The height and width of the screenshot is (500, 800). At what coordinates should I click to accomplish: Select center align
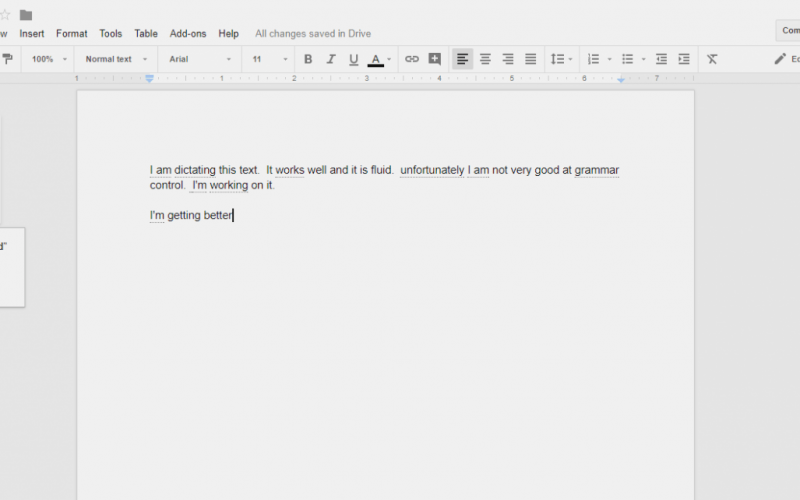(485, 59)
